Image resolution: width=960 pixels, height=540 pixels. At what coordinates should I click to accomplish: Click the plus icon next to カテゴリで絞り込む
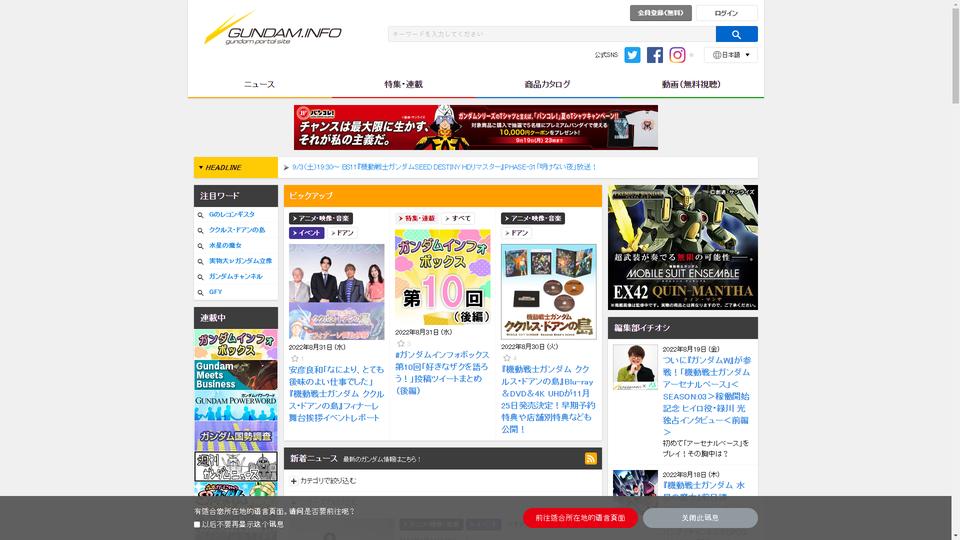tap(293, 481)
